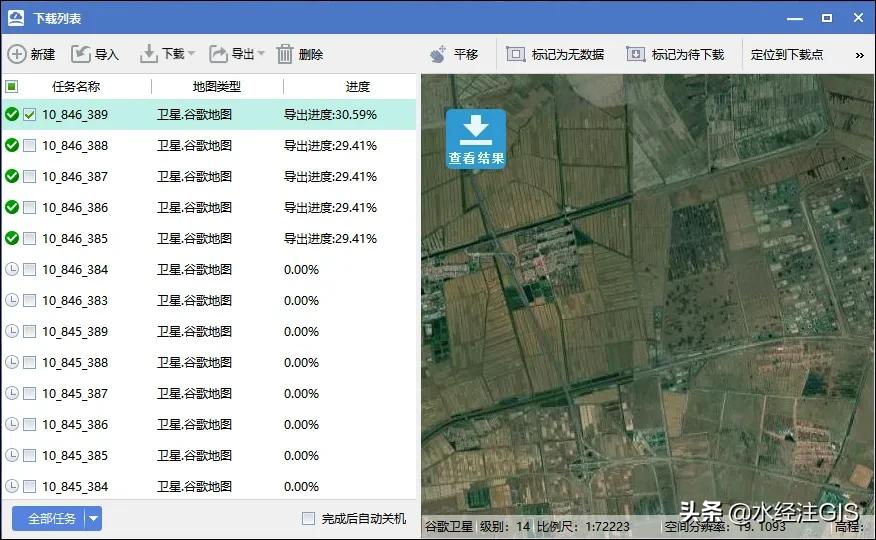The height and width of the screenshot is (540, 876).
Task: Click the app logo in title bar
Action: point(16,18)
